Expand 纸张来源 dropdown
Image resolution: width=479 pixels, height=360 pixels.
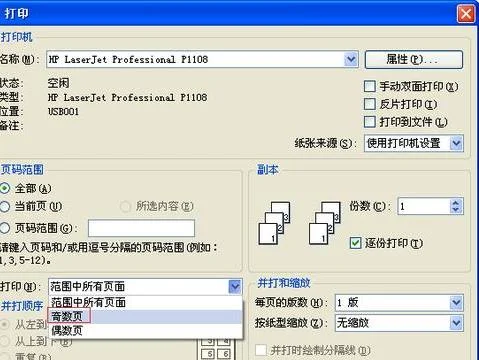pyautogui.click(x=456, y=144)
